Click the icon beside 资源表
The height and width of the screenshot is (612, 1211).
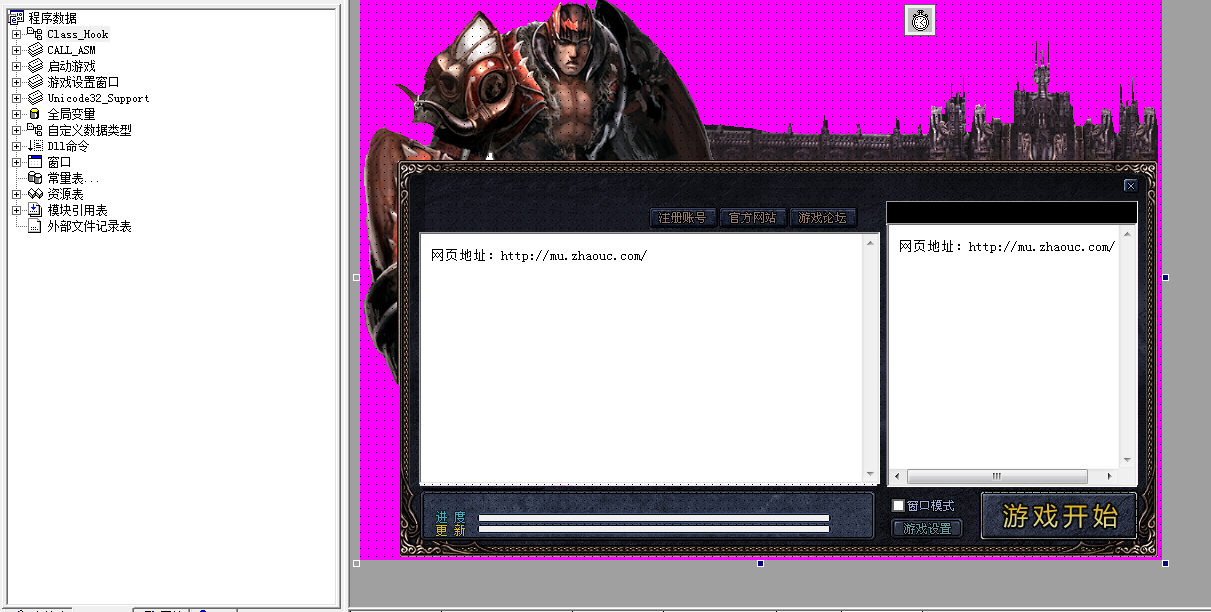pyautogui.click(x=35, y=194)
